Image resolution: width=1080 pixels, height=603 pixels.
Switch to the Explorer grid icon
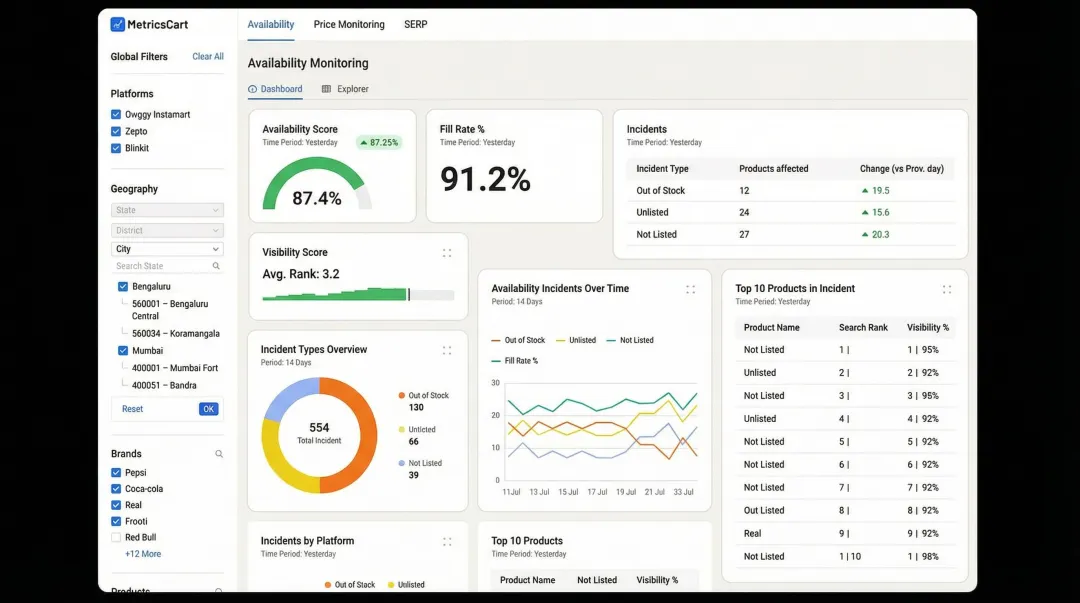pyautogui.click(x=329, y=89)
